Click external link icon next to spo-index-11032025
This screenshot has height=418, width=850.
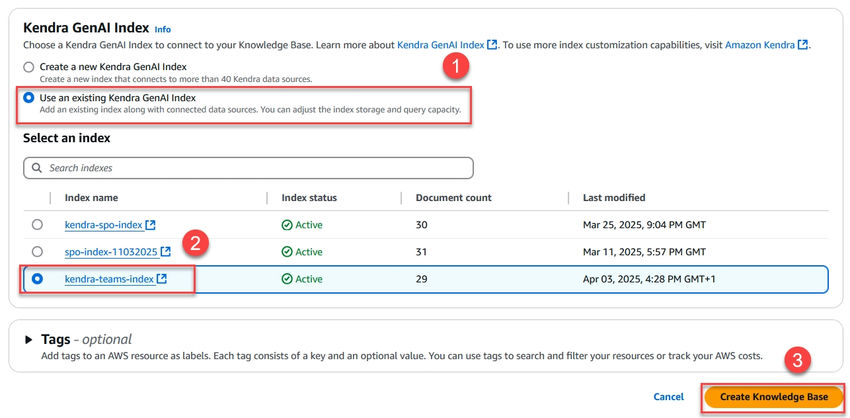(x=166, y=252)
